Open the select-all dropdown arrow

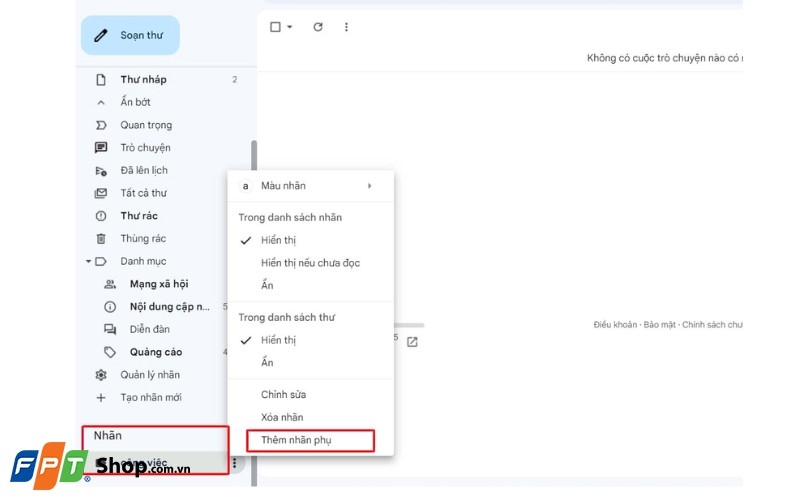[290, 27]
